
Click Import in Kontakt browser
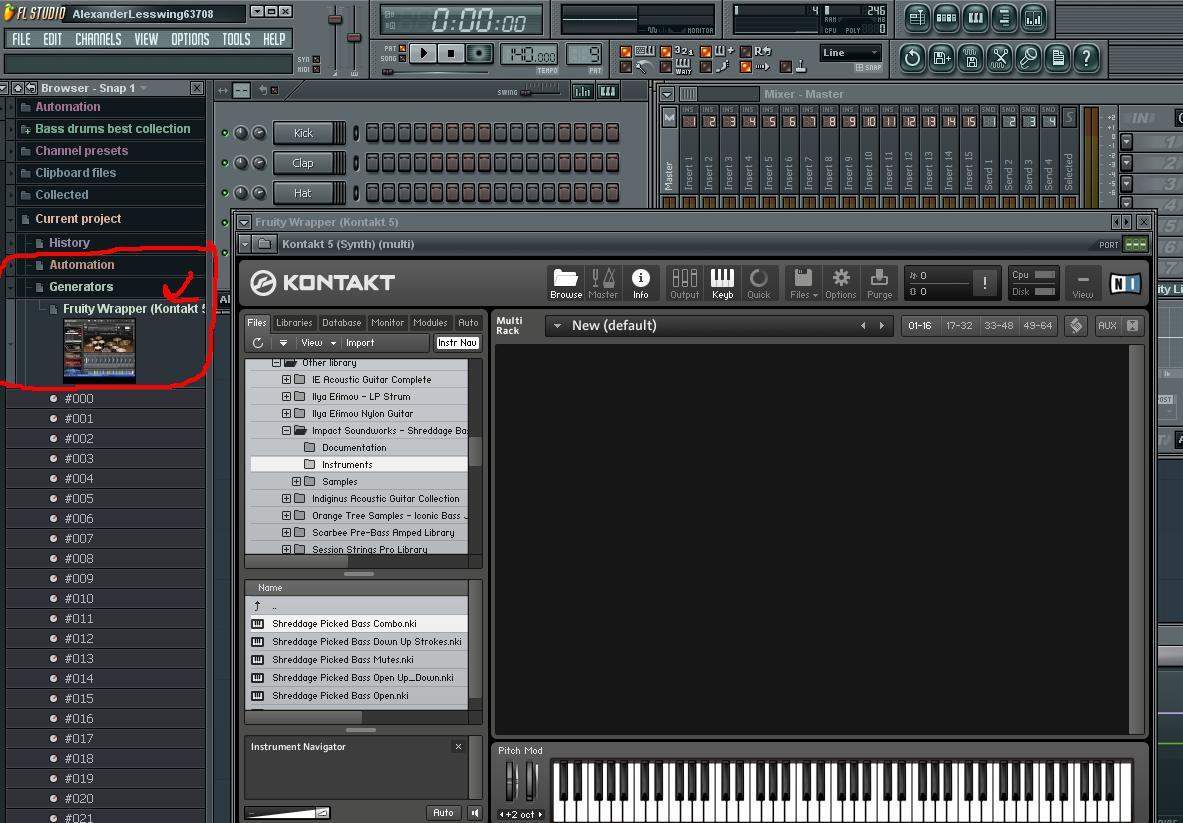360,342
